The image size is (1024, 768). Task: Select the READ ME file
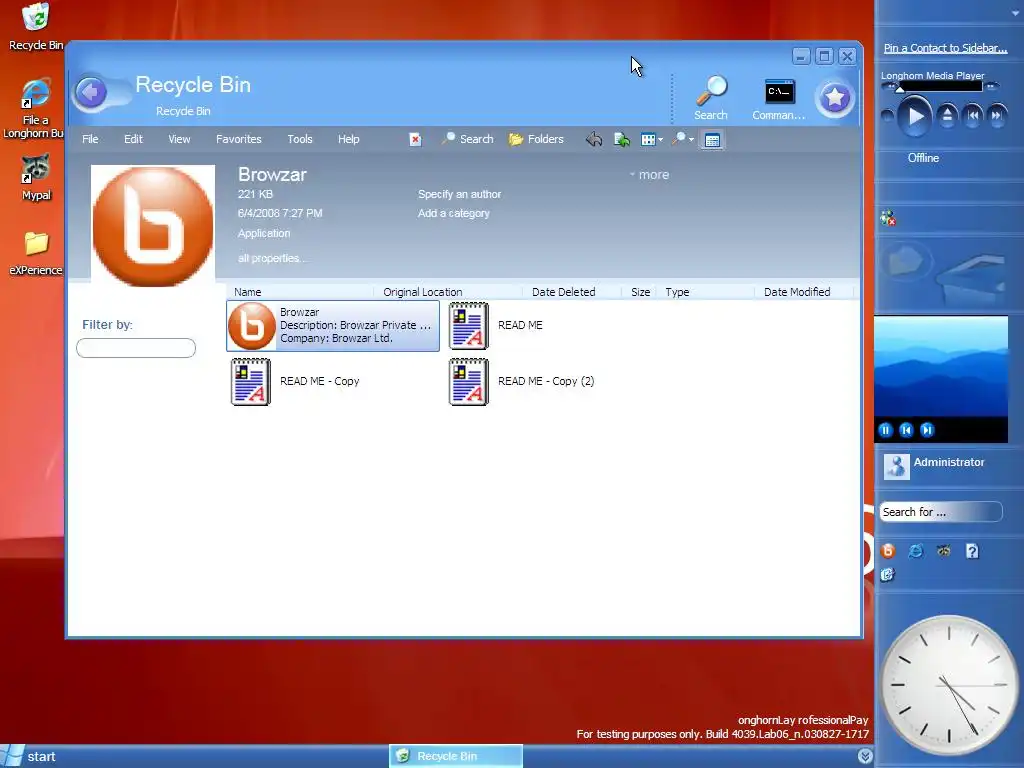[498, 325]
